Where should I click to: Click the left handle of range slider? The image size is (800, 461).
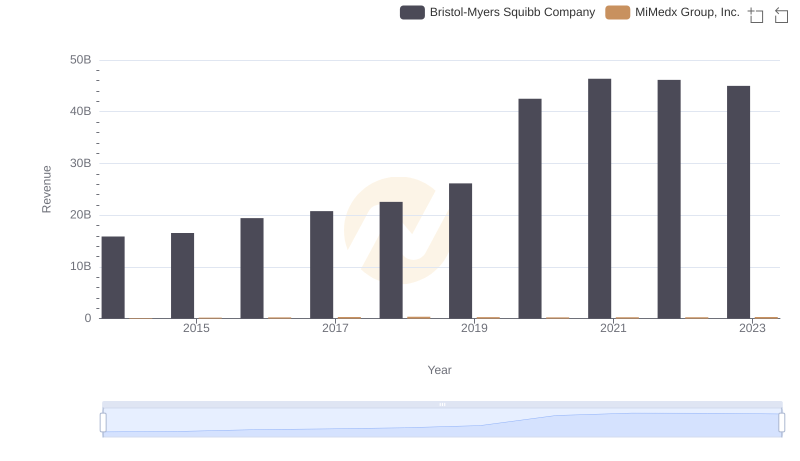[103, 423]
